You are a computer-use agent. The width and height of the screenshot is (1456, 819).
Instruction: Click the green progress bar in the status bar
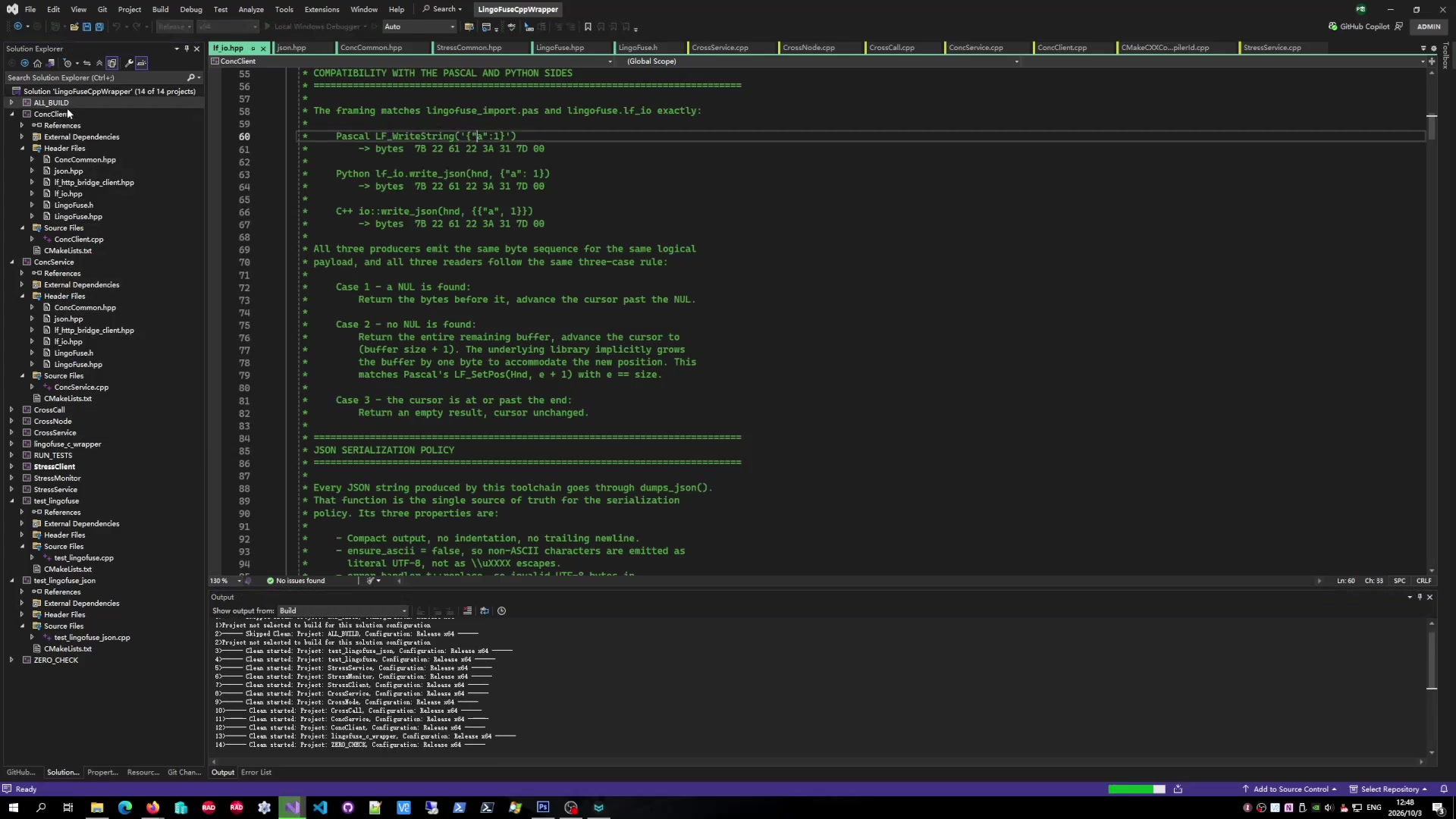coord(1136,789)
